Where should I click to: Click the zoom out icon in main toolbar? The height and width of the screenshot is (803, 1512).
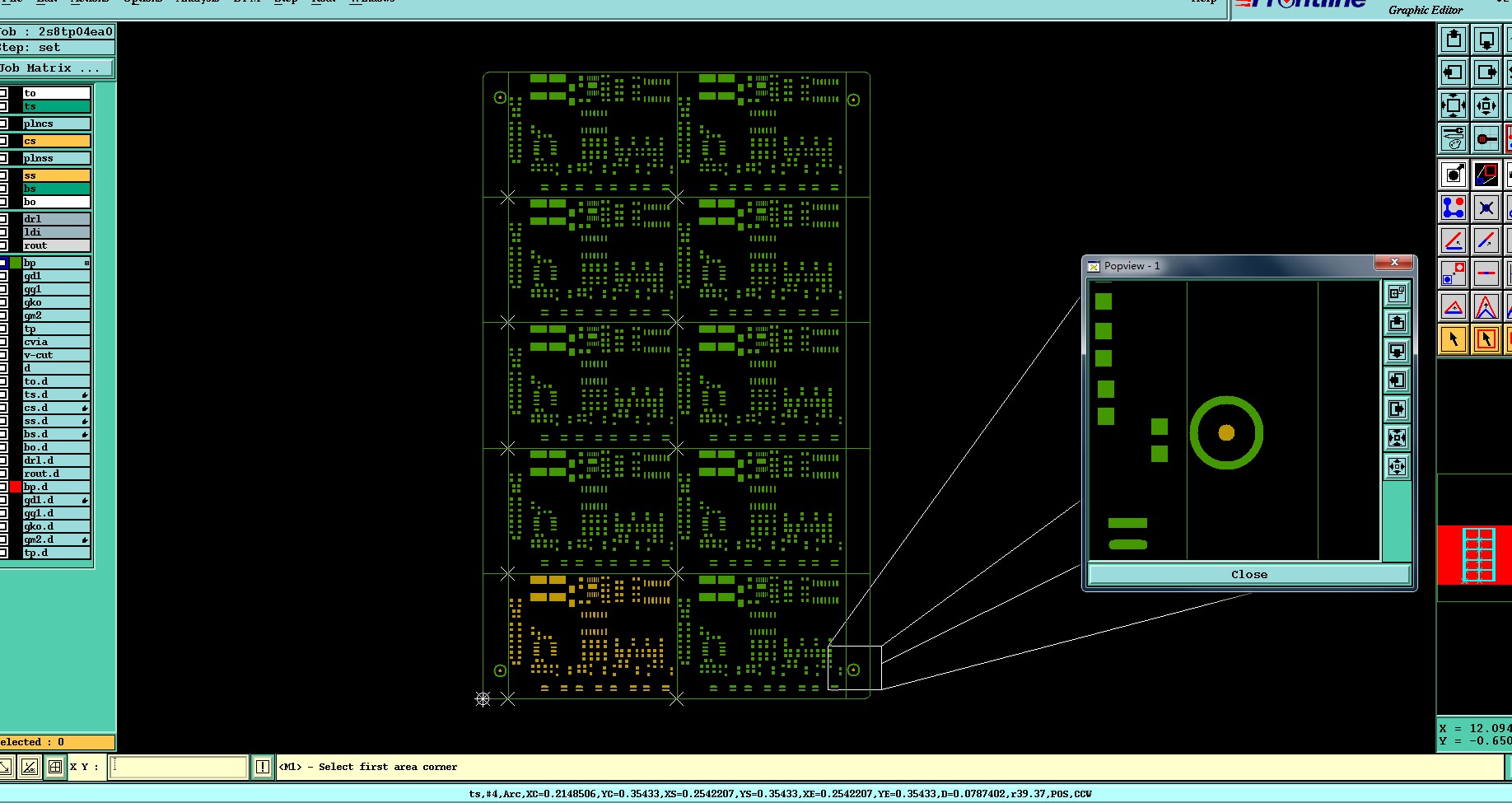tap(1486, 105)
